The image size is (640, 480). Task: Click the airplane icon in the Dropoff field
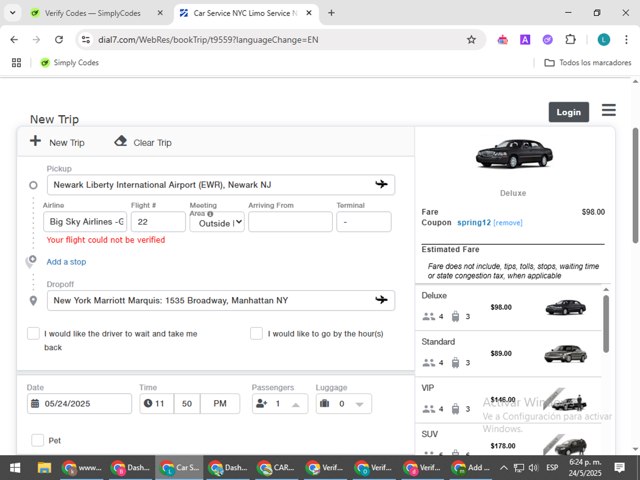[381, 300]
